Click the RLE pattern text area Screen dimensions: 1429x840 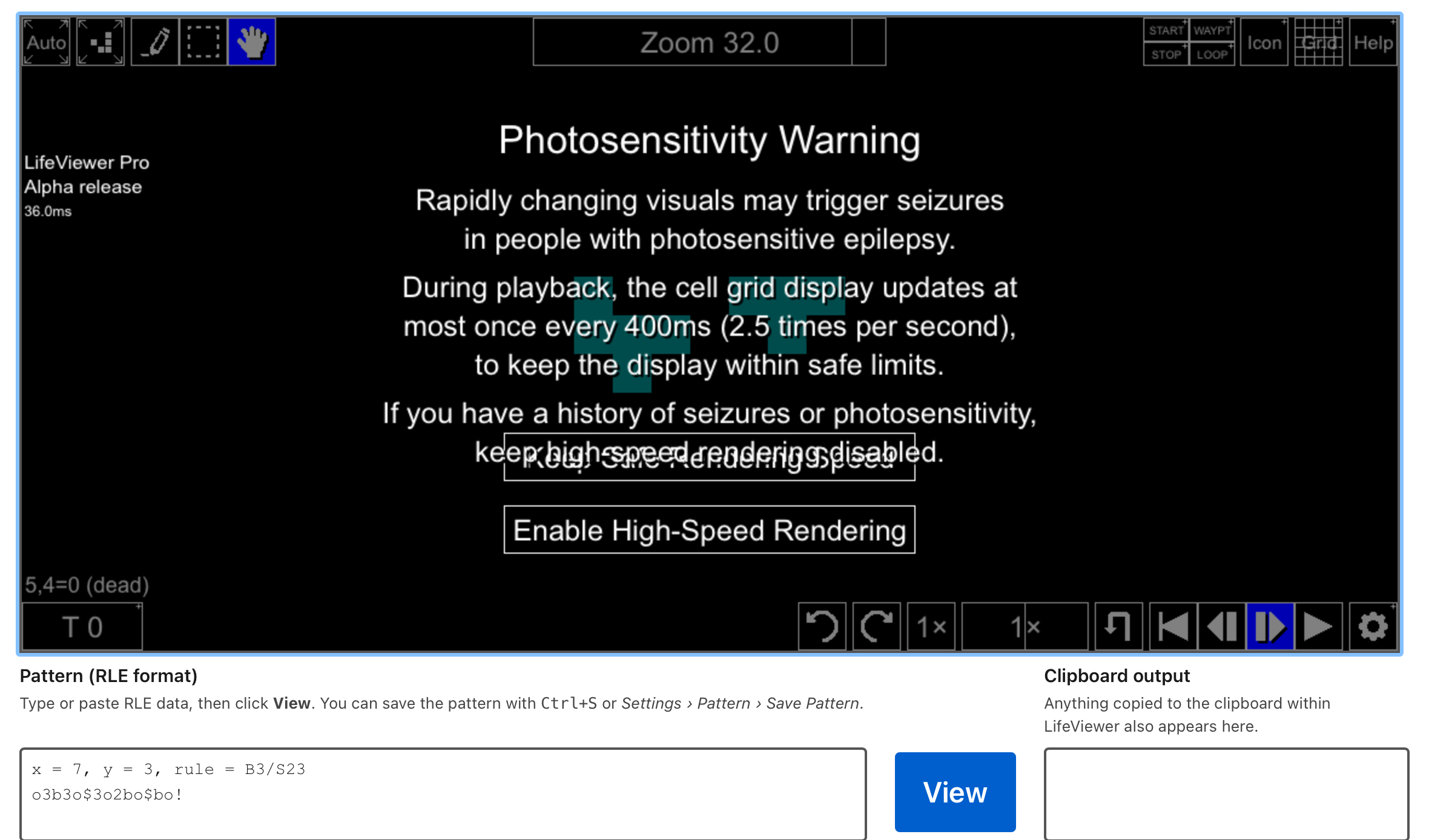pos(443,793)
